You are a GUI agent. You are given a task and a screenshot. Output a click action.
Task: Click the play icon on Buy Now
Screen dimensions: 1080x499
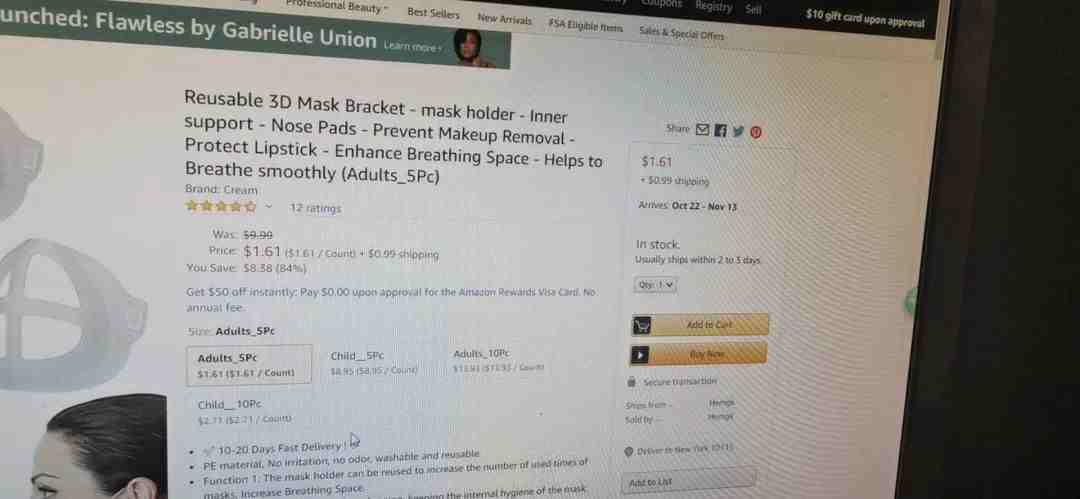coord(640,354)
